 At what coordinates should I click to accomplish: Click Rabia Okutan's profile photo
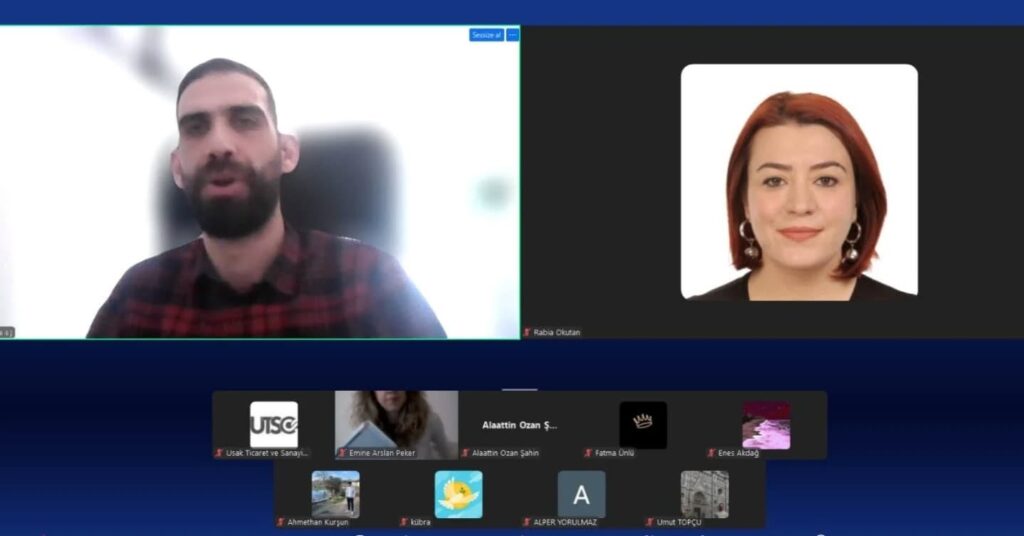[x=799, y=182]
